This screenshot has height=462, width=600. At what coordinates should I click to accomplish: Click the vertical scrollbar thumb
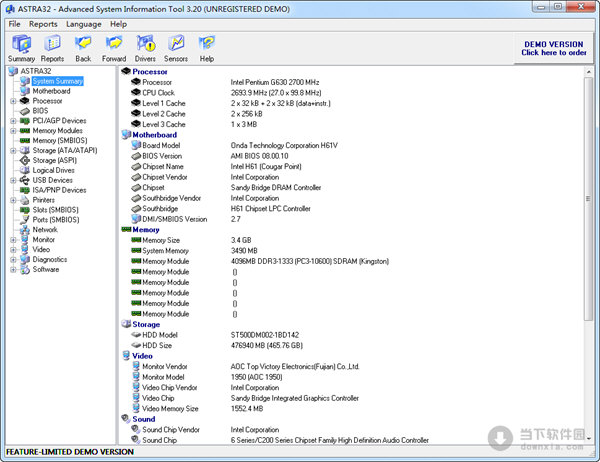pyautogui.click(x=588, y=198)
